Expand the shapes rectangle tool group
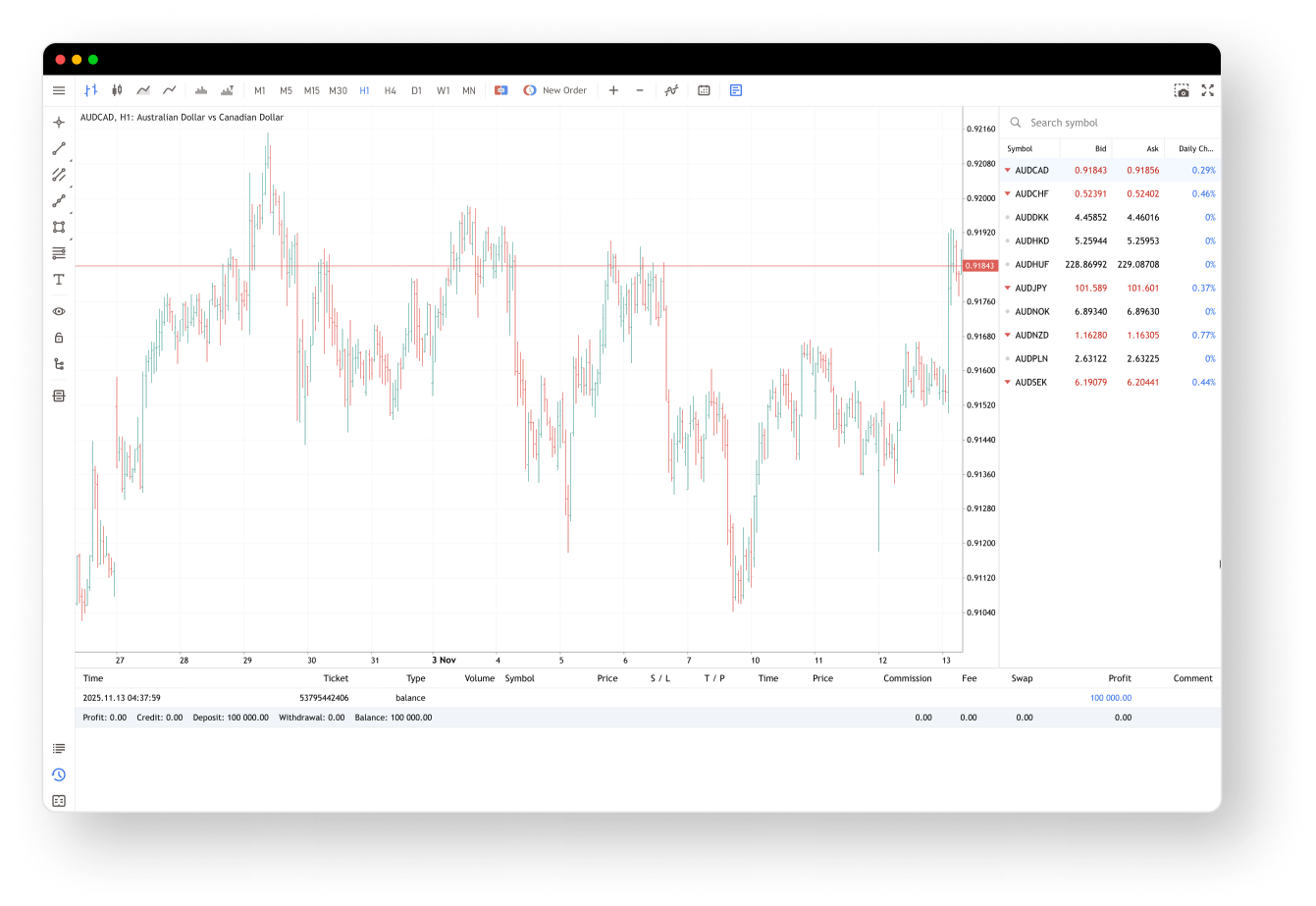The image size is (1316, 906). 59,228
